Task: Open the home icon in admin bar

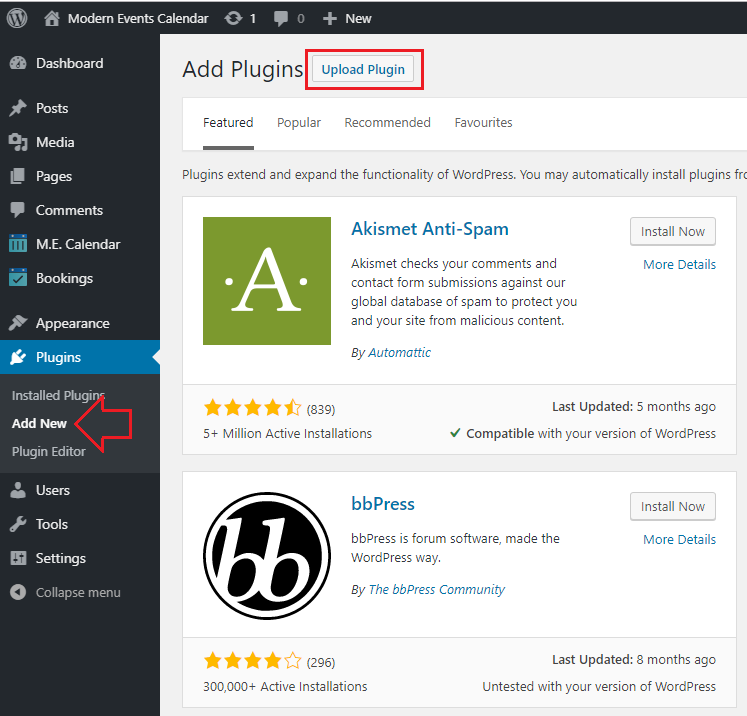Action: click(x=51, y=18)
